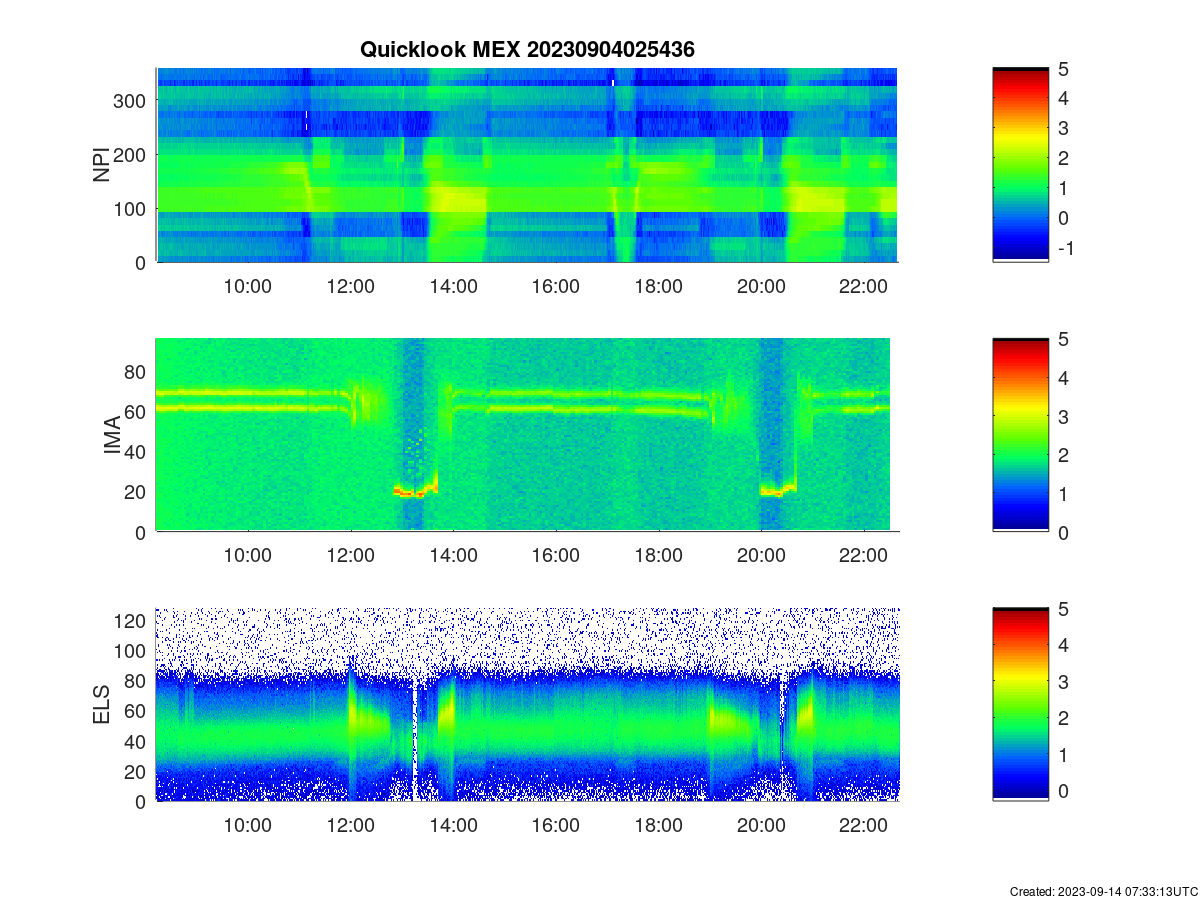Click the 20:00 tick under the ELS plot

(x=761, y=826)
